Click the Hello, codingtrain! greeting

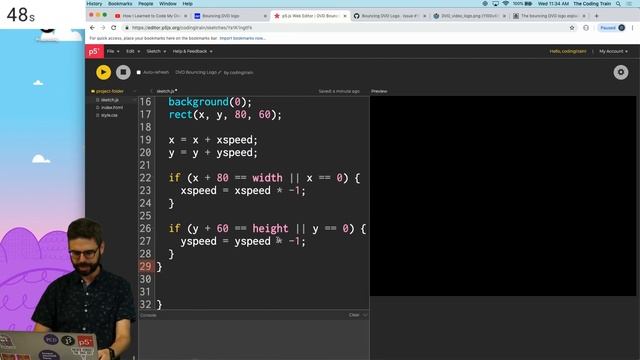(568, 51)
